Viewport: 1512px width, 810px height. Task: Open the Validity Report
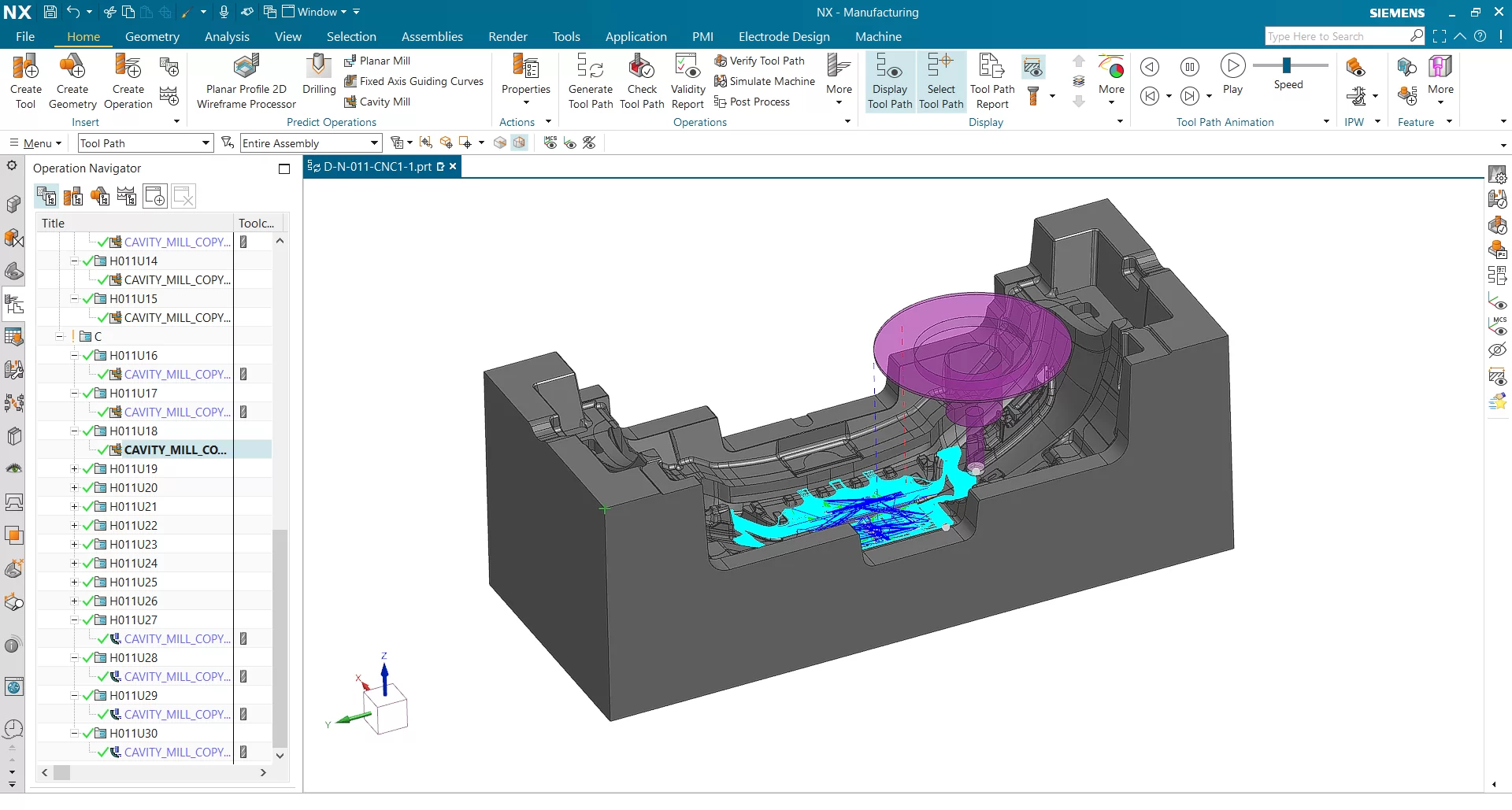coord(687,81)
